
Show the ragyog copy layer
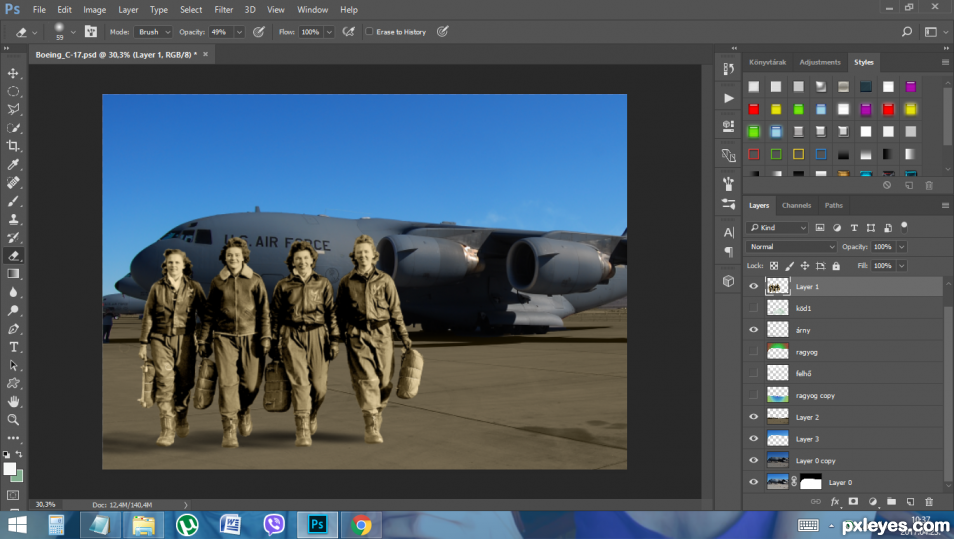[753, 395]
